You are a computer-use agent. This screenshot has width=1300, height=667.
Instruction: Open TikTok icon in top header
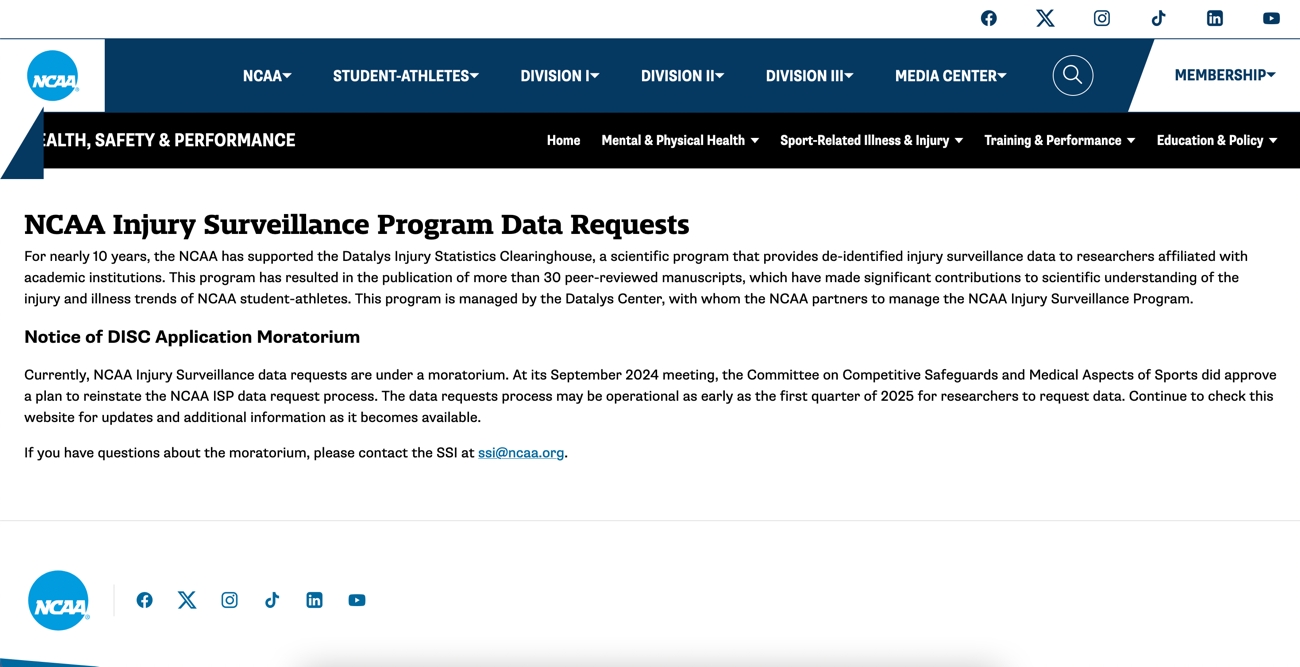(x=1158, y=18)
